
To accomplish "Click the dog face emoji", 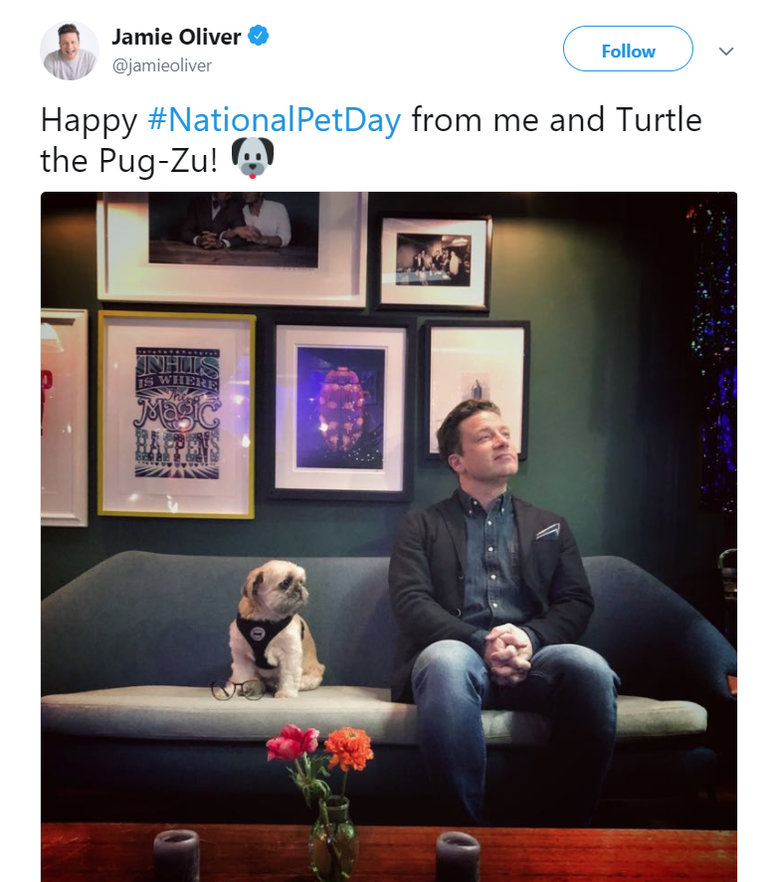I will coord(252,158).
